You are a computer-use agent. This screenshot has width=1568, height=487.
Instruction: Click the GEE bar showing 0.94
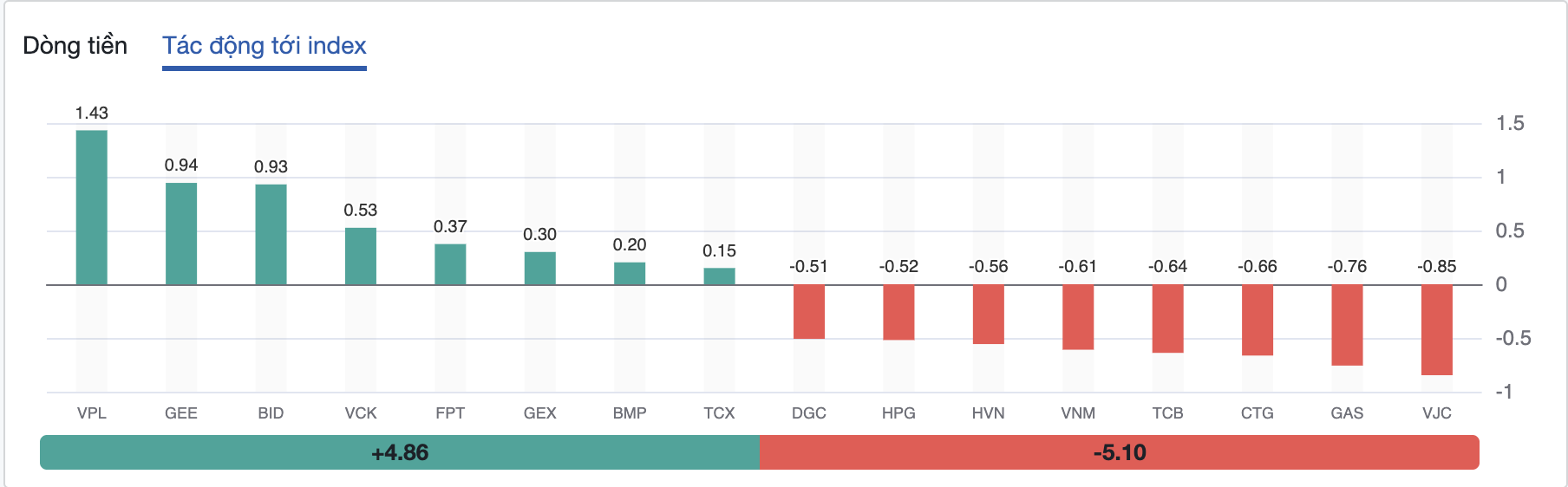pyautogui.click(x=181, y=234)
